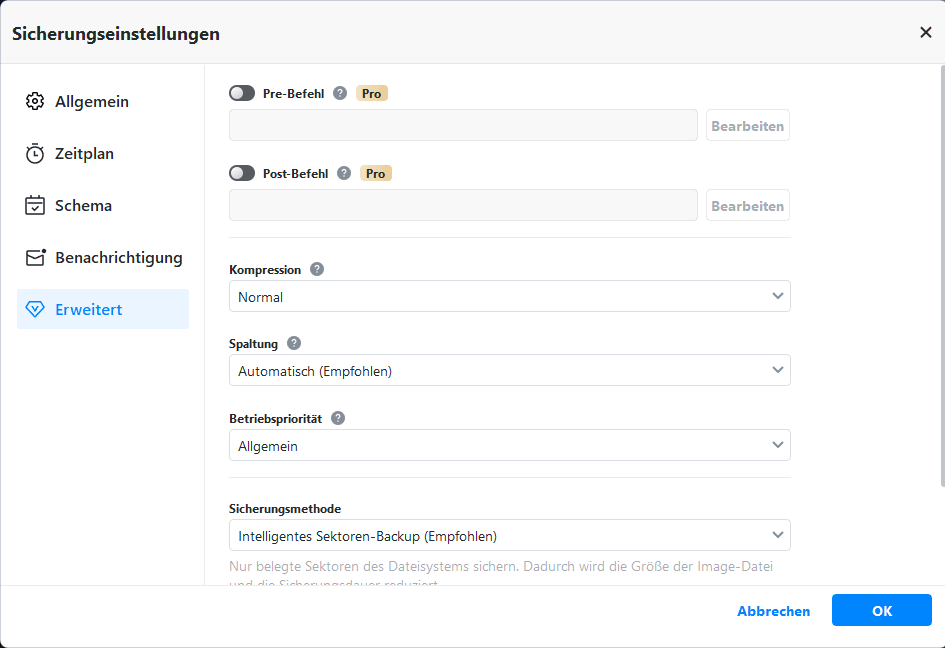Click the gear icon beside Allgemein
This screenshot has height=648, width=945.
point(35,102)
